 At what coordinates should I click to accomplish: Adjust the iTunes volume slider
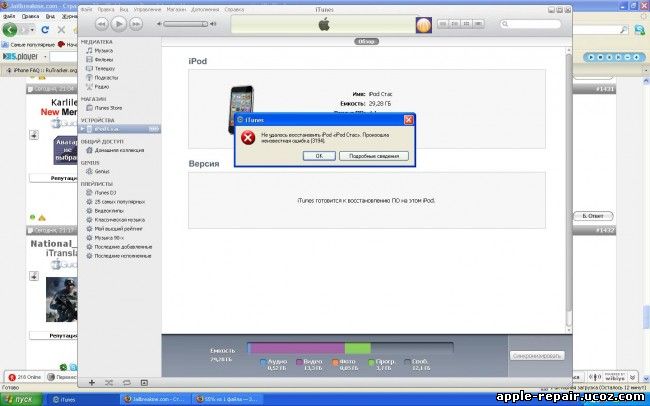(x=185, y=24)
